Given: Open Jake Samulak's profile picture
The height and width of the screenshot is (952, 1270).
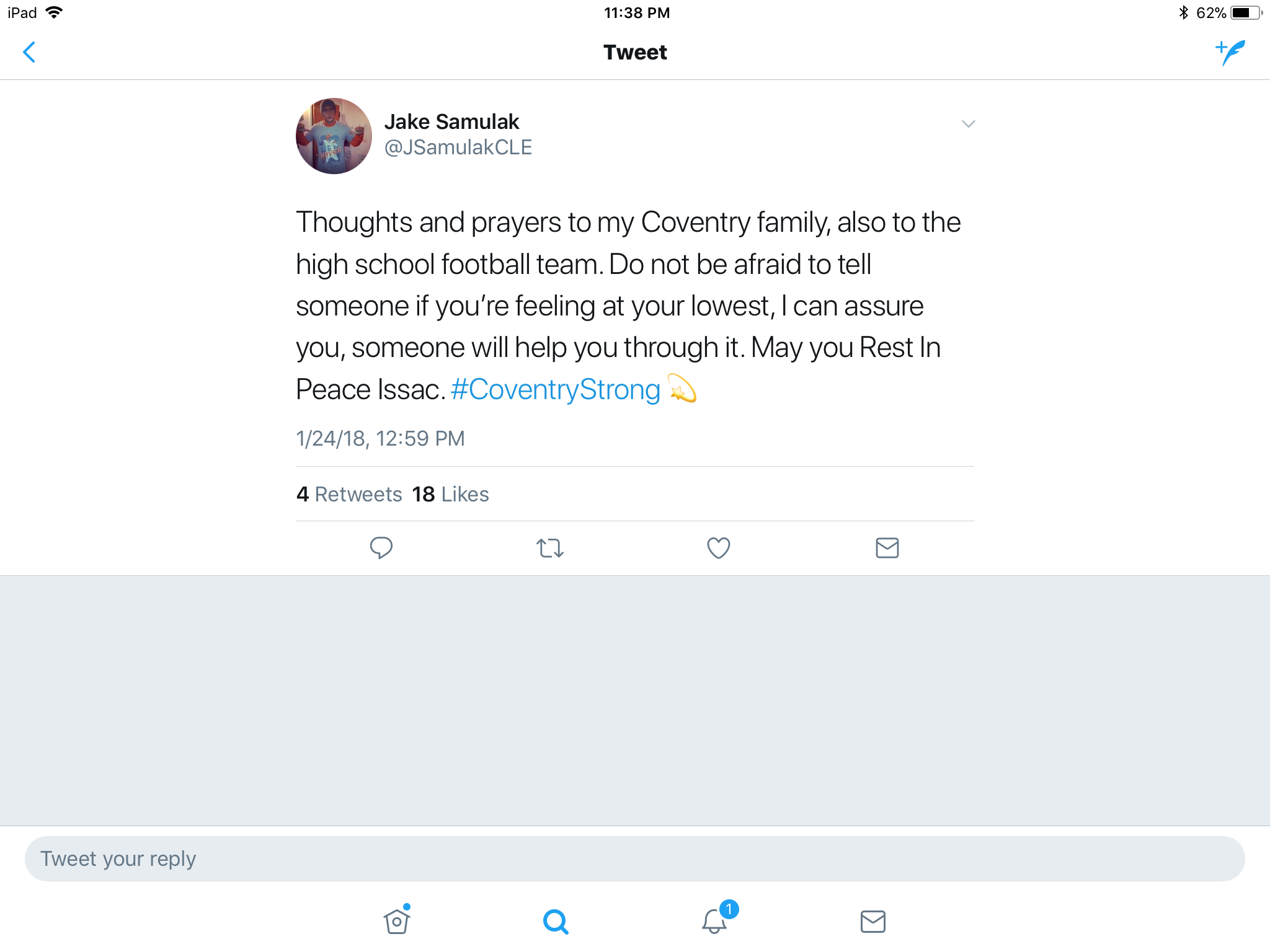Looking at the screenshot, I should pyautogui.click(x=334, y=136).
